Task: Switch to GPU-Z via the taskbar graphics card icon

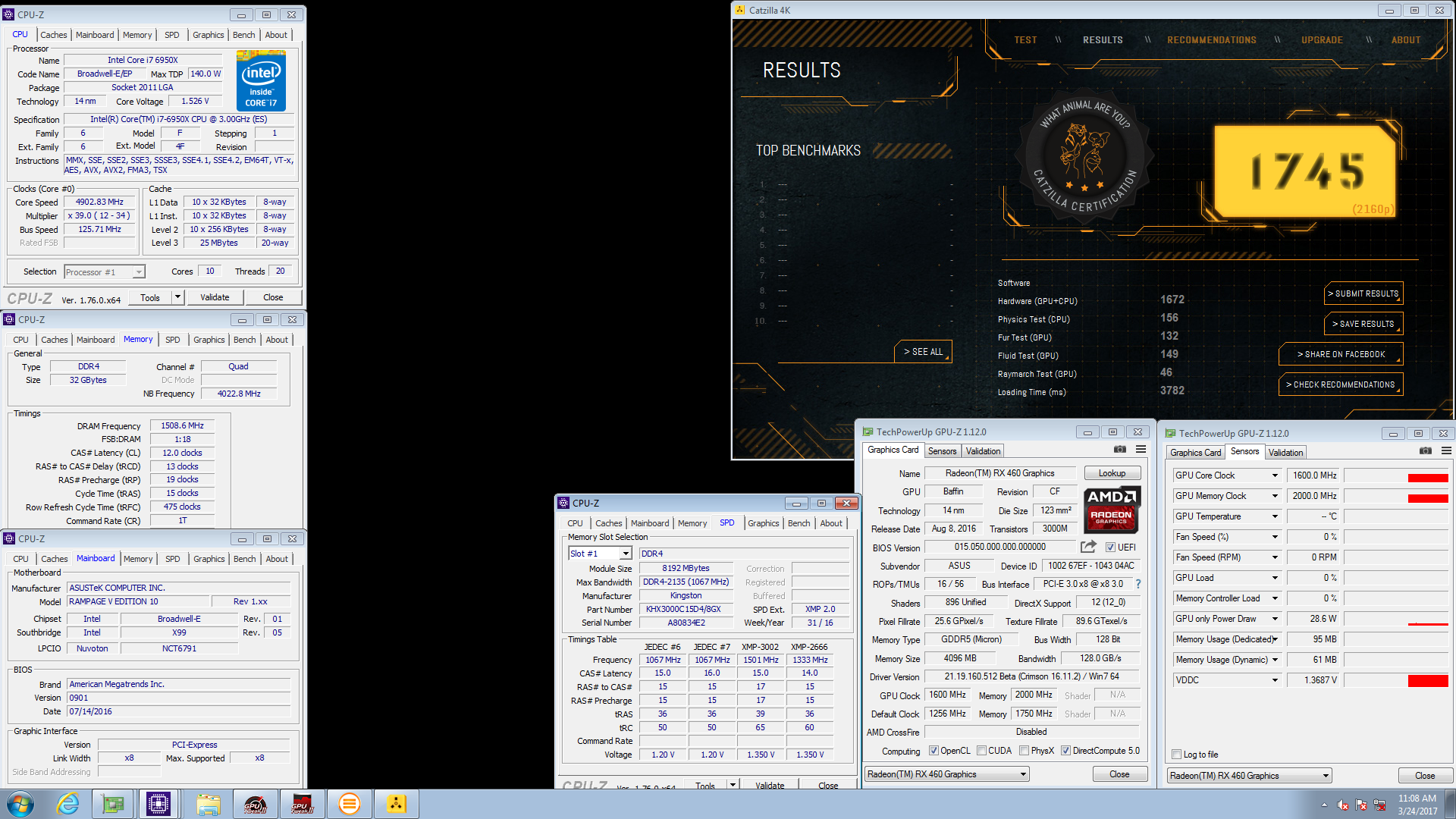Action: coord(113,804)
